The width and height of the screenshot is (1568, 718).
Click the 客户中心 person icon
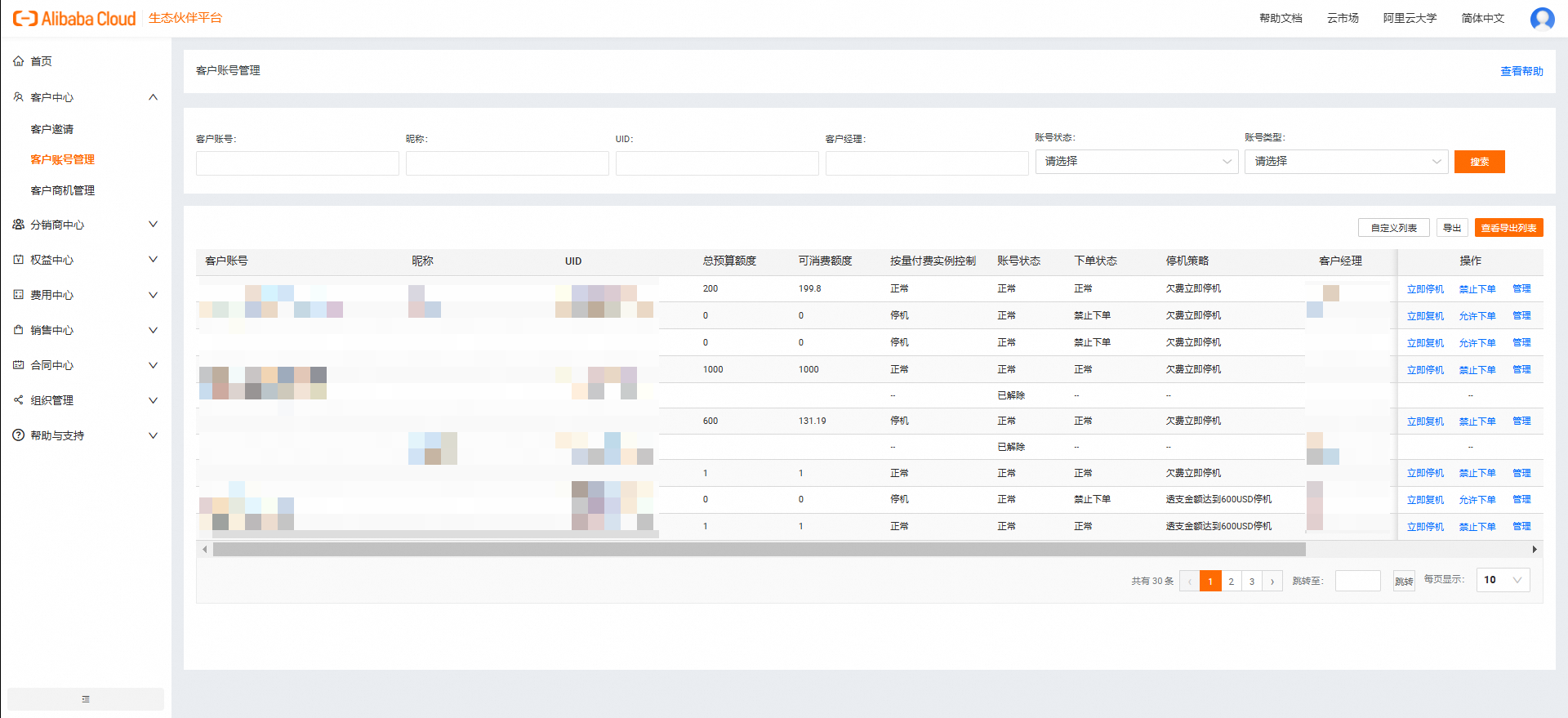18,97
